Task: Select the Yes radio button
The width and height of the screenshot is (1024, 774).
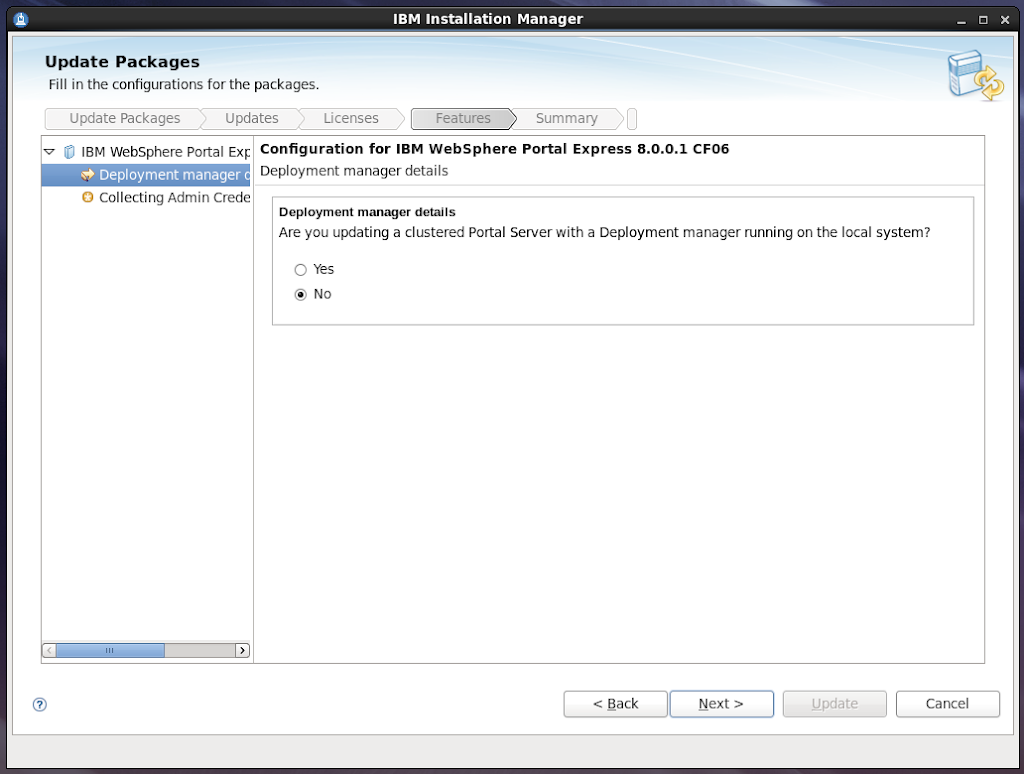Action: [x=300, y=270]
